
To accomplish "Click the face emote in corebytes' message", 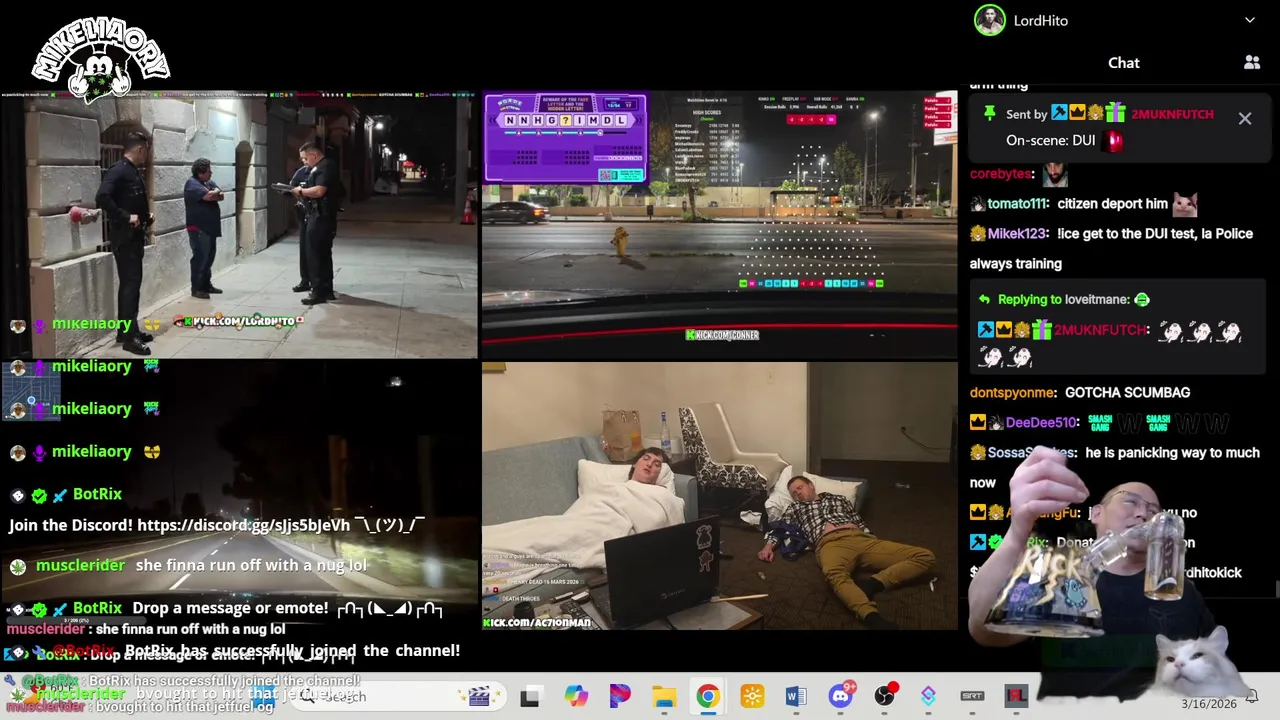I will pos(1054,174).
